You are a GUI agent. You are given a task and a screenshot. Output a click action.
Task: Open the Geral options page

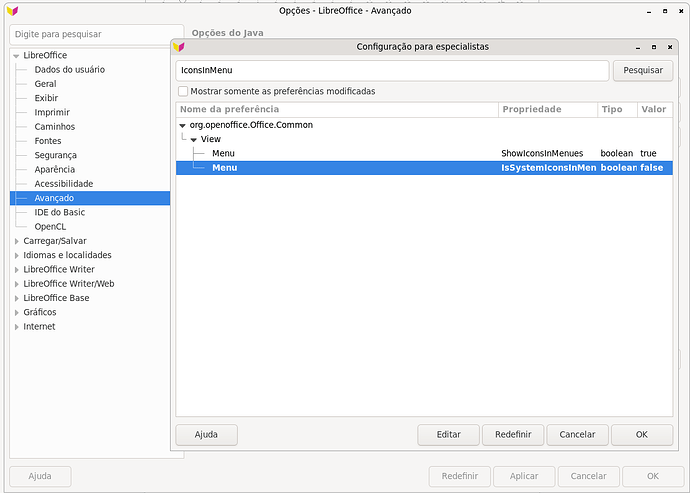tap(45, 84)
